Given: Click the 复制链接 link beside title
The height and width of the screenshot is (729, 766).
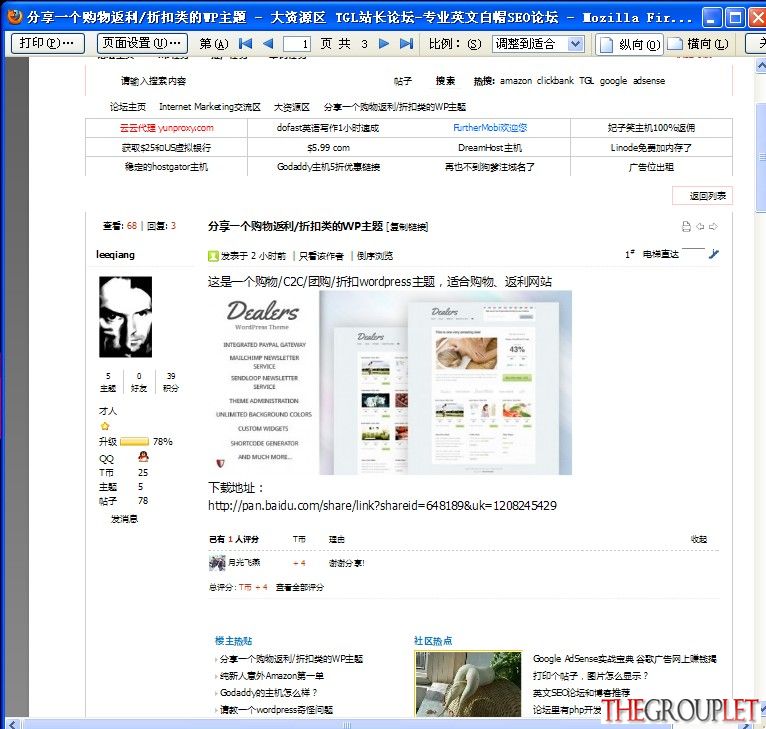Looking at the screenshot, I should (x=407, y=227).
